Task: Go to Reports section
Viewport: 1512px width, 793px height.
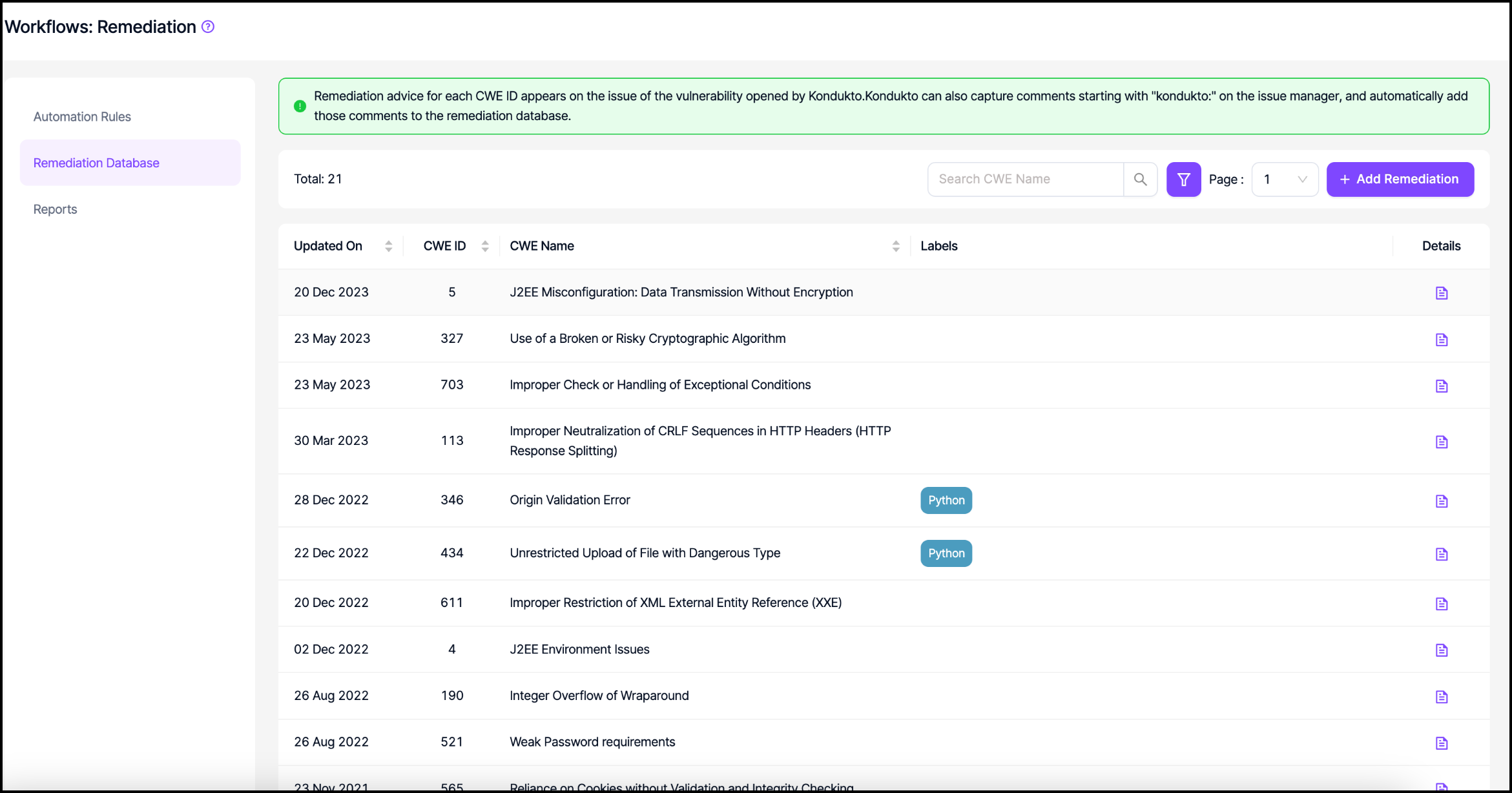Action: pos(55,209)
